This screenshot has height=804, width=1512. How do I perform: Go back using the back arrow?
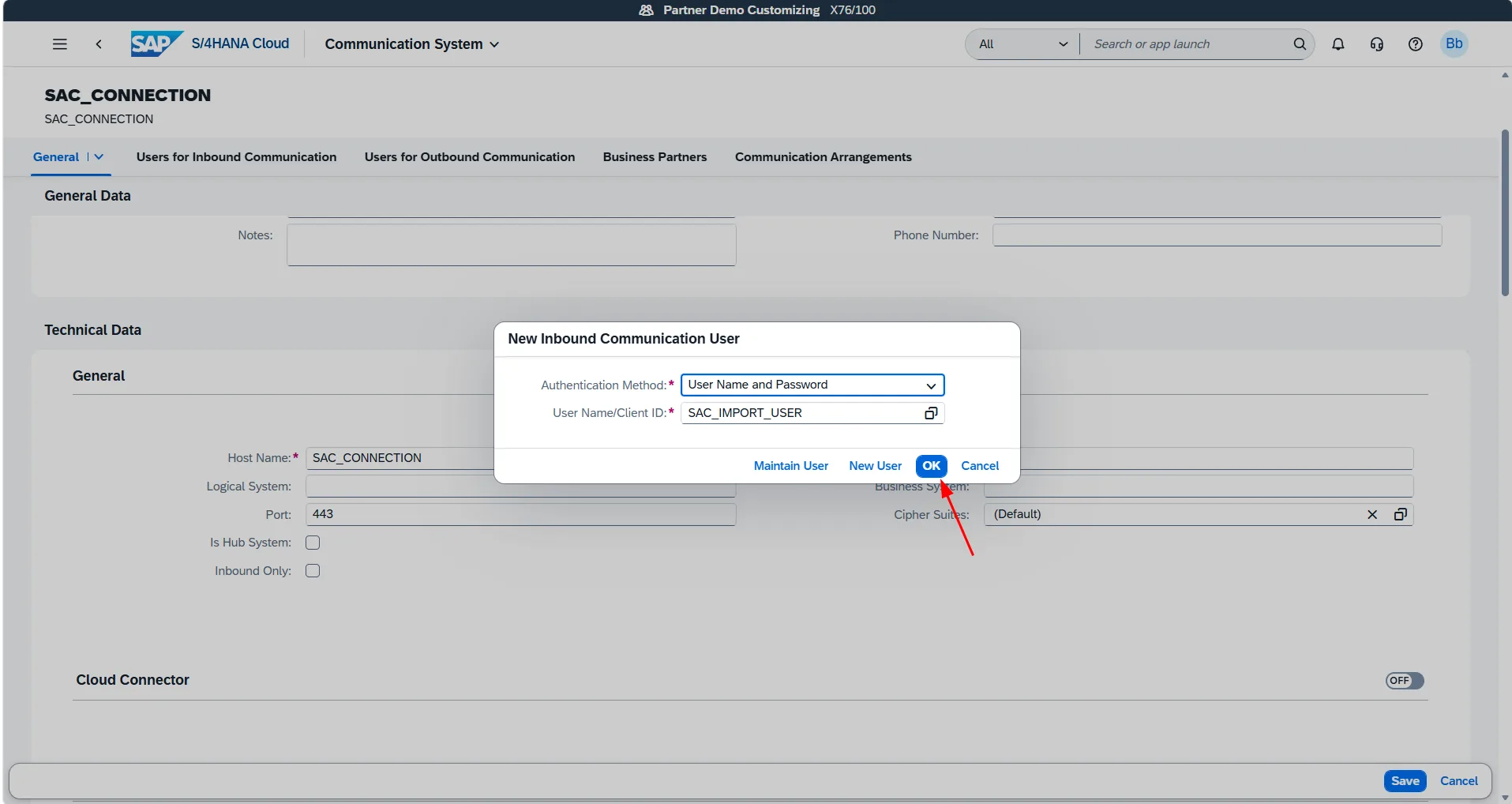(99, 44)
